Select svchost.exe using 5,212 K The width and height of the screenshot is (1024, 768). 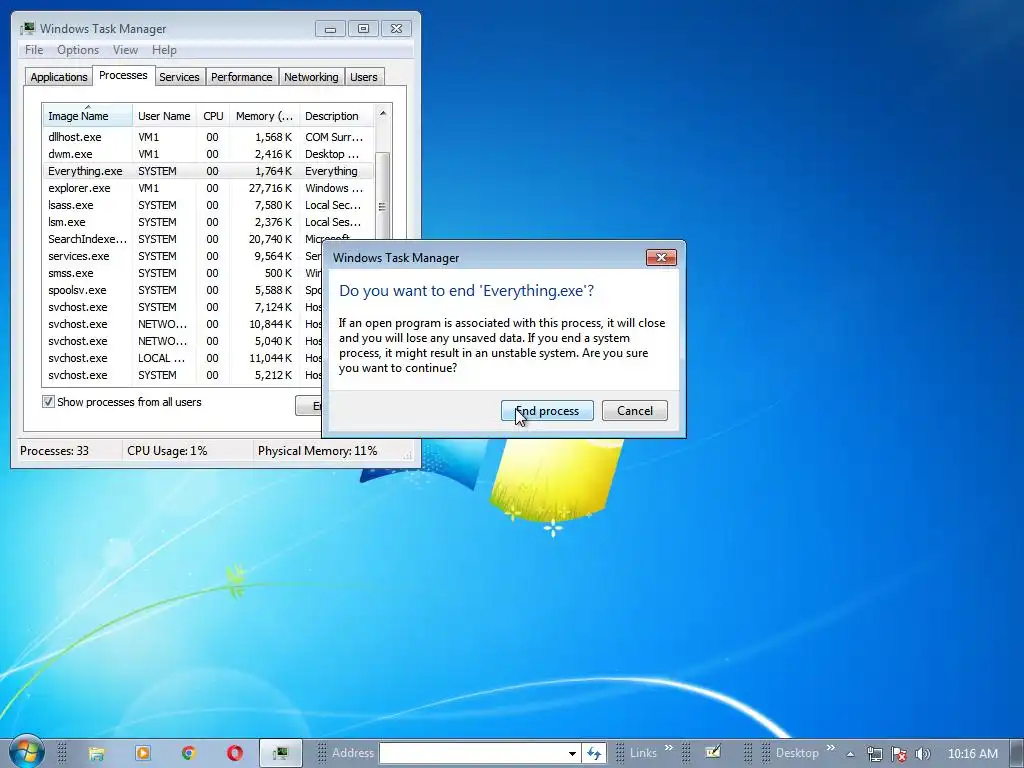pos(182,375)
